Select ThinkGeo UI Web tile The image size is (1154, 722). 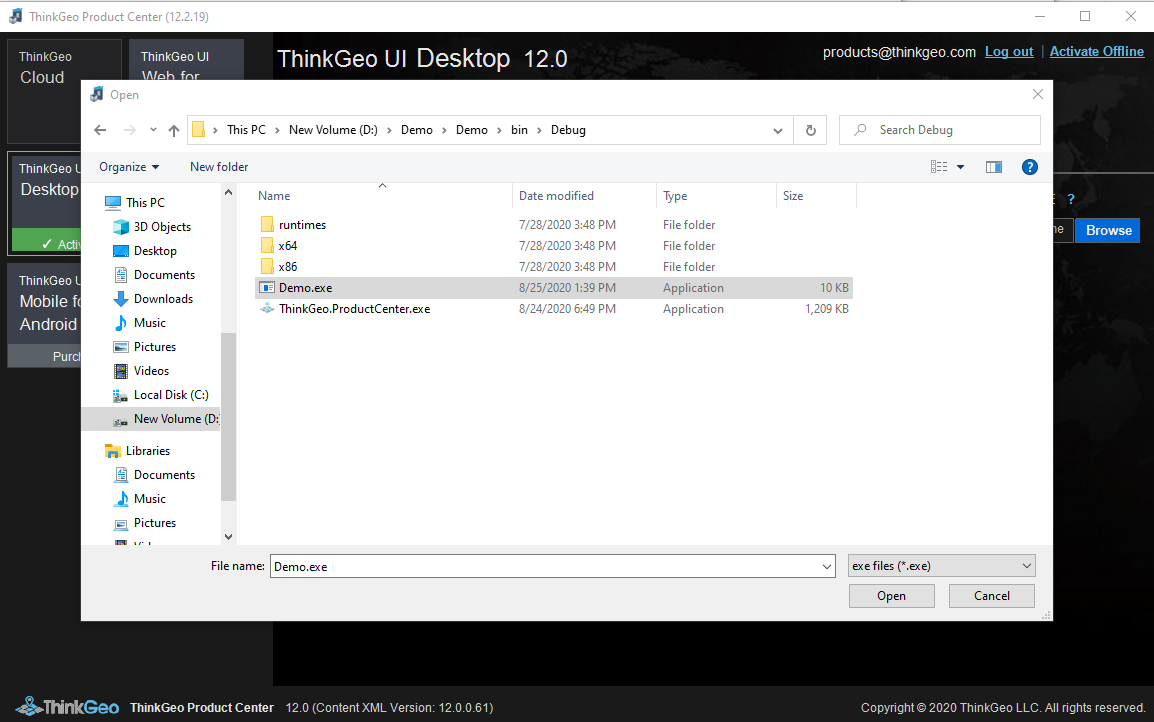click(x=185, y=60)
